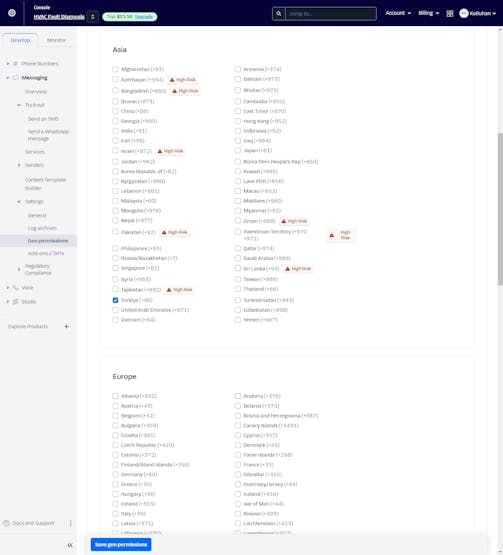Expand the Phone Numbers section
Screen dimensions: 503x555
tap(8, 64)
